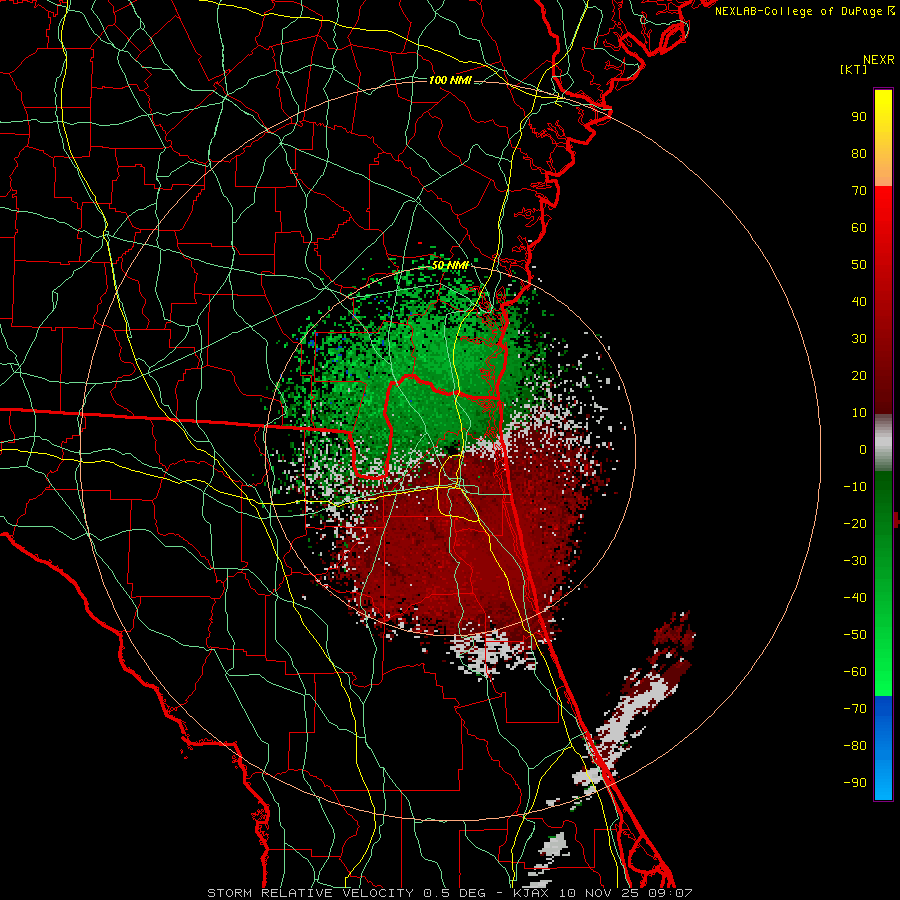Click the 90 value on the velocity scale
900x900 pixels.
pos(859,117)
